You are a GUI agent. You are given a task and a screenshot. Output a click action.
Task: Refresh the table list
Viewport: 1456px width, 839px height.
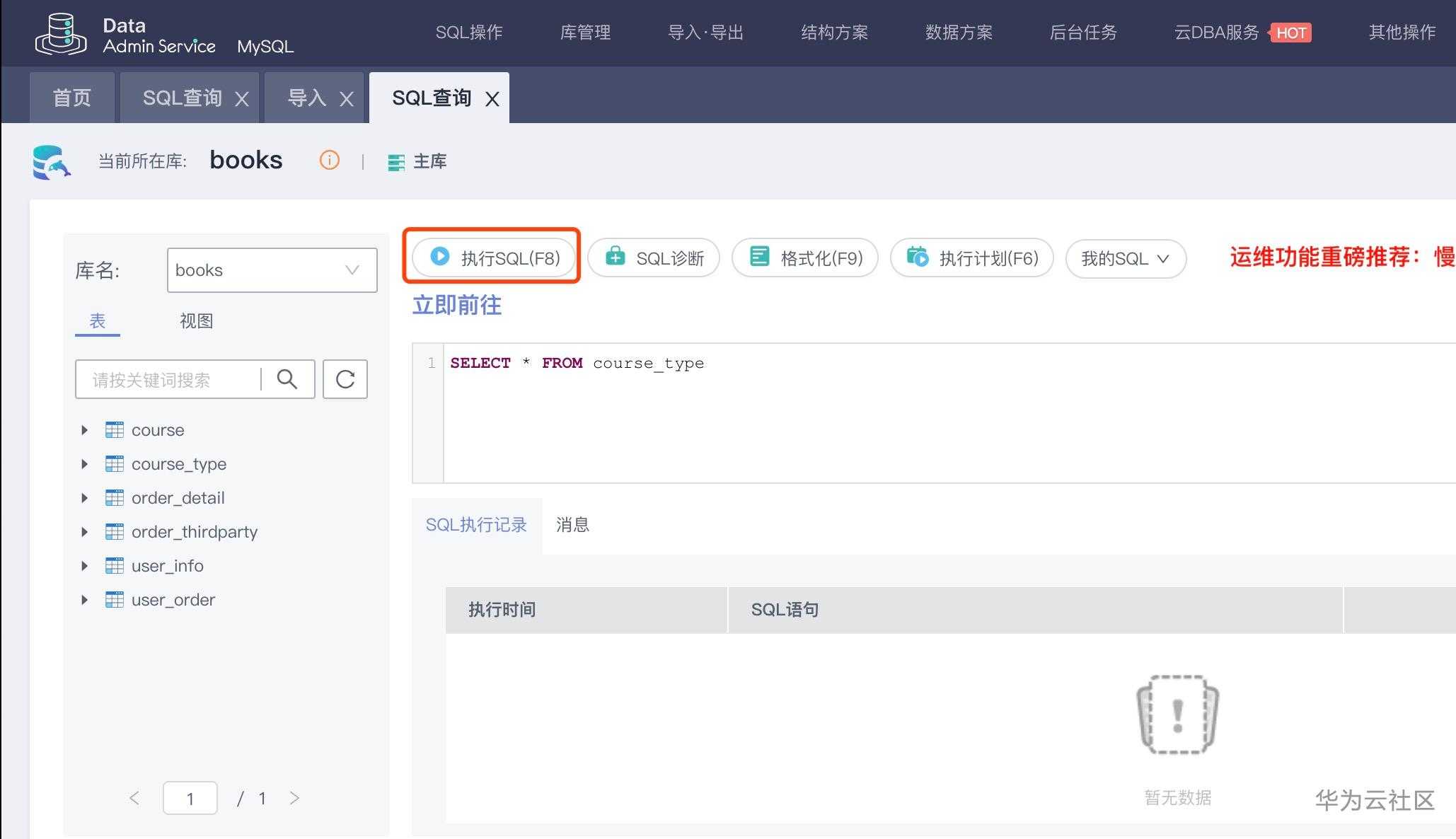[x=345, y=379]
